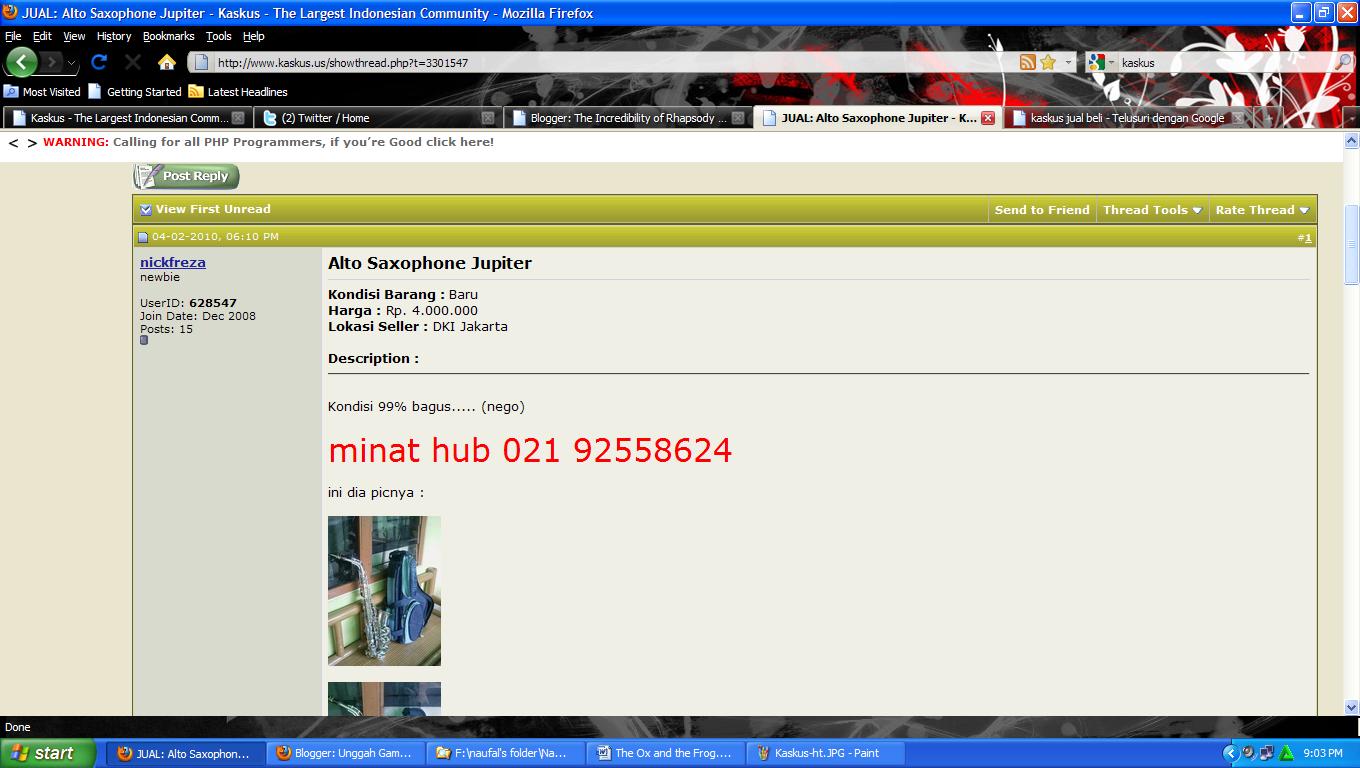Open a new tab with plus button

click(1267, 118)
